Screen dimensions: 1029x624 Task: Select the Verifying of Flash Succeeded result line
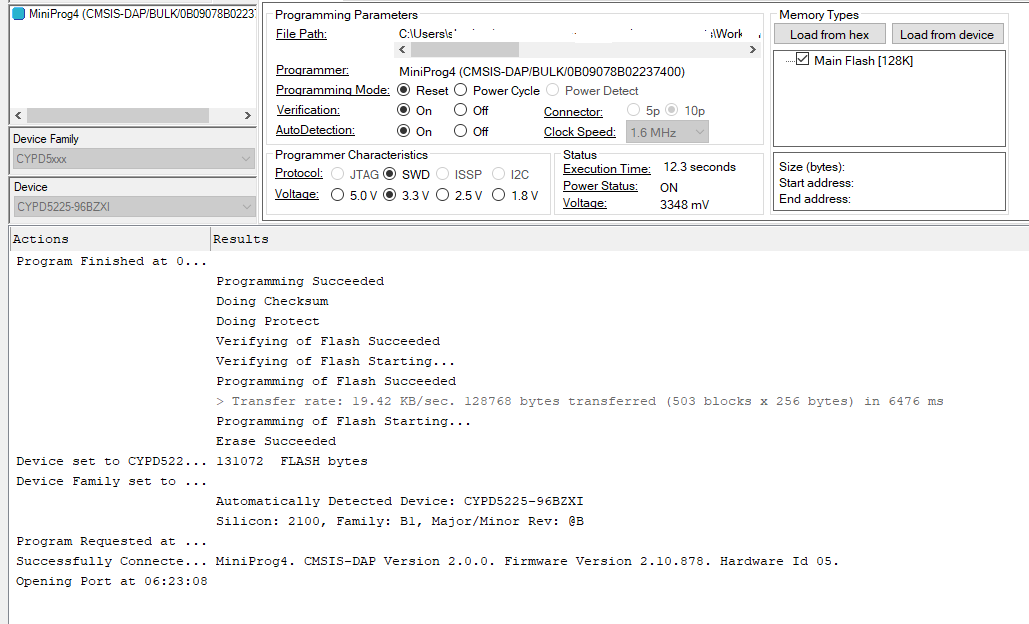(x=330, y=340)
